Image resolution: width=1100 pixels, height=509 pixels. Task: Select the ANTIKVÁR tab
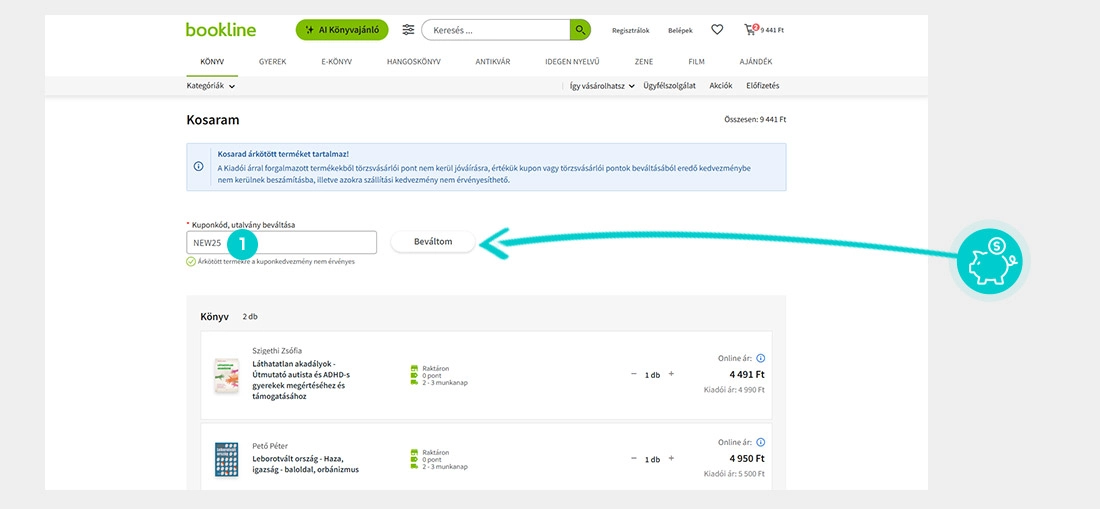493,62
